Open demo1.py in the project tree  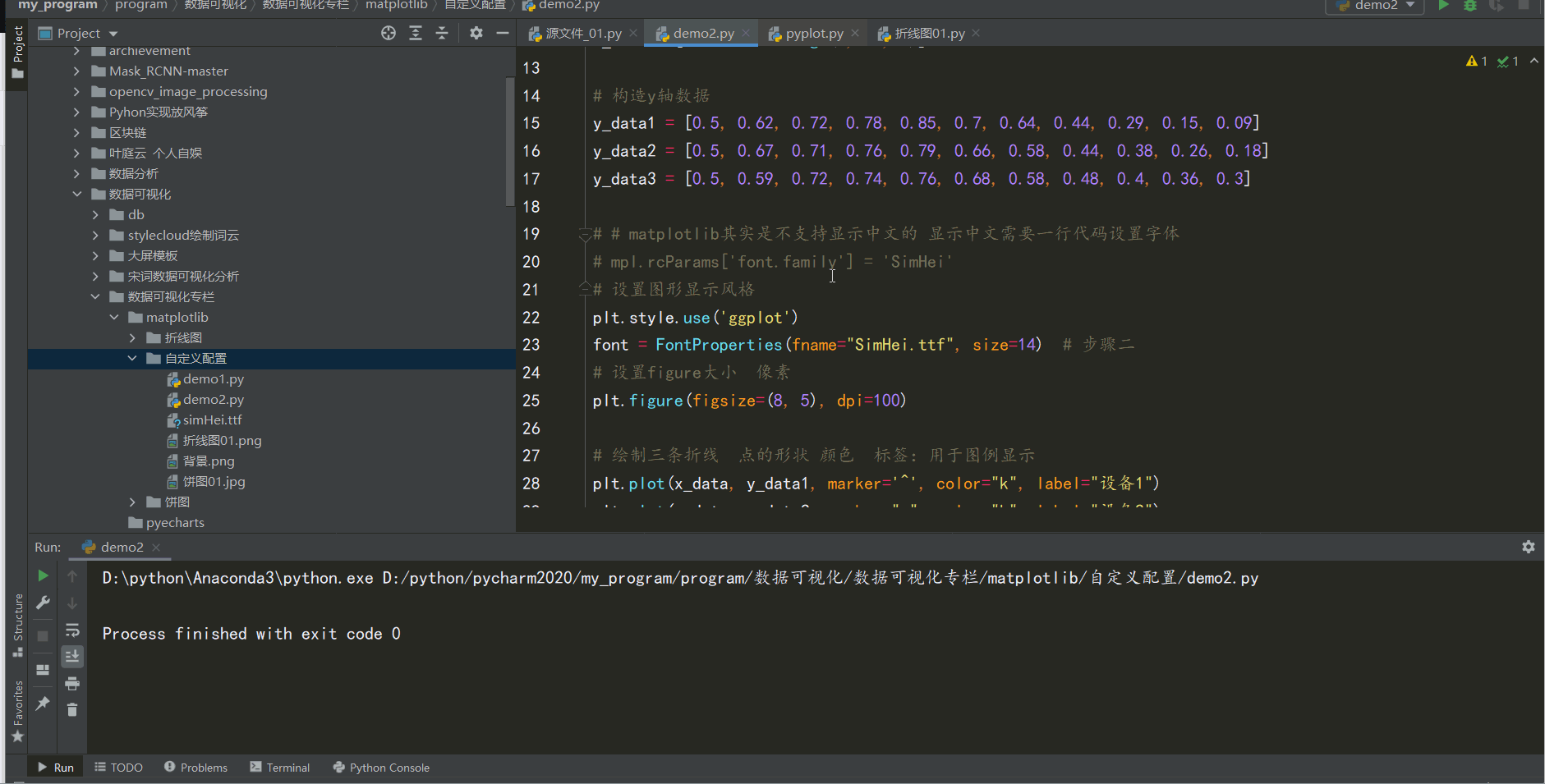point(213,379)
